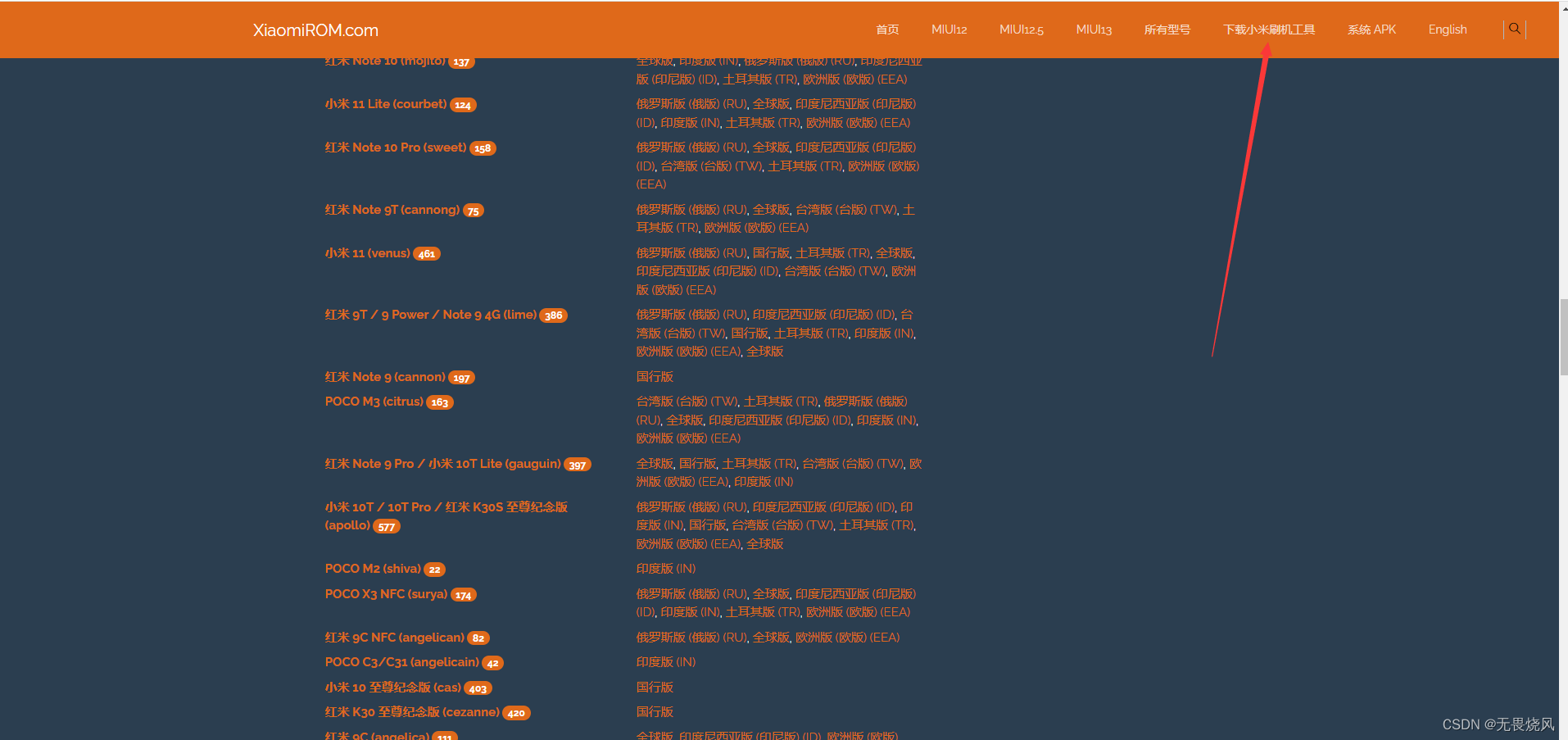The width and height of the screenshot is (1568, 740).
Task: Open the 小米 11 Lite (courbet) device link
Action: click(386, 104)
